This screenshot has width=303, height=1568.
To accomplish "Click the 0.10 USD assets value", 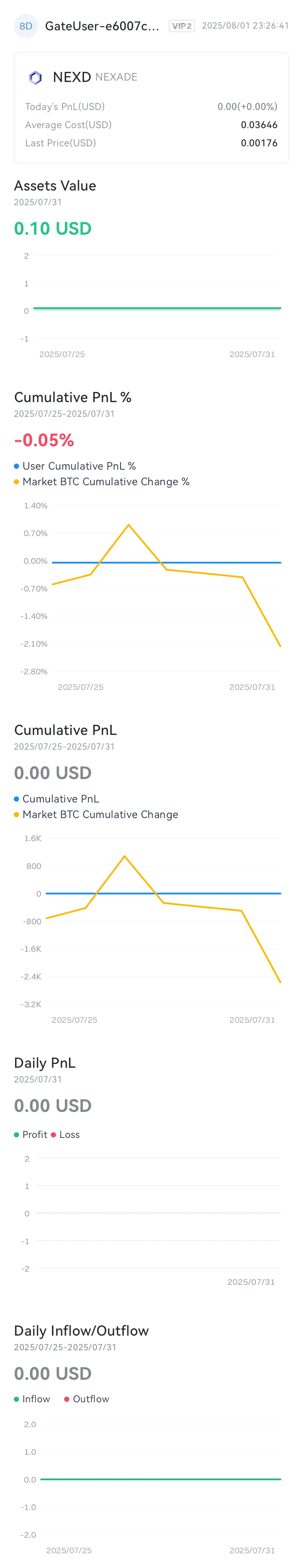I will [x=53, y=229].
